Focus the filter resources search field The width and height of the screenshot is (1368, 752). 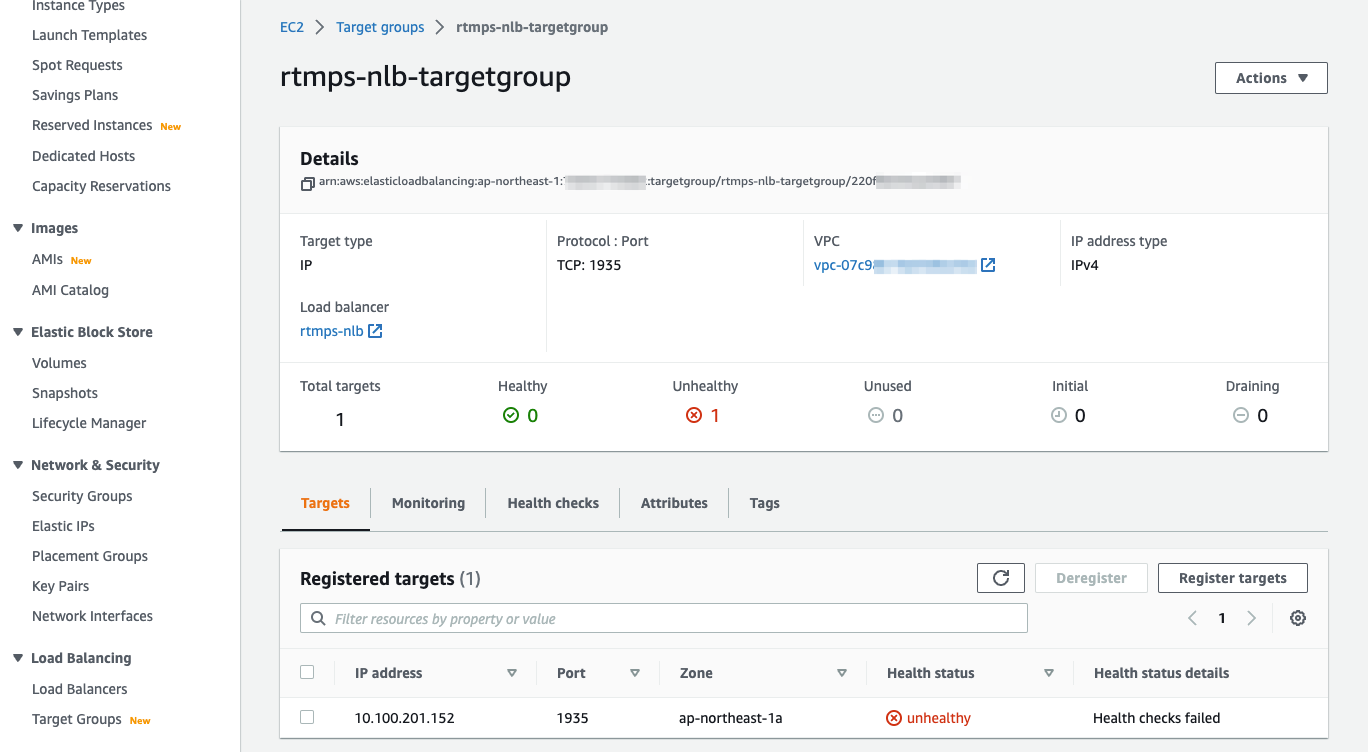click(664, 618)
